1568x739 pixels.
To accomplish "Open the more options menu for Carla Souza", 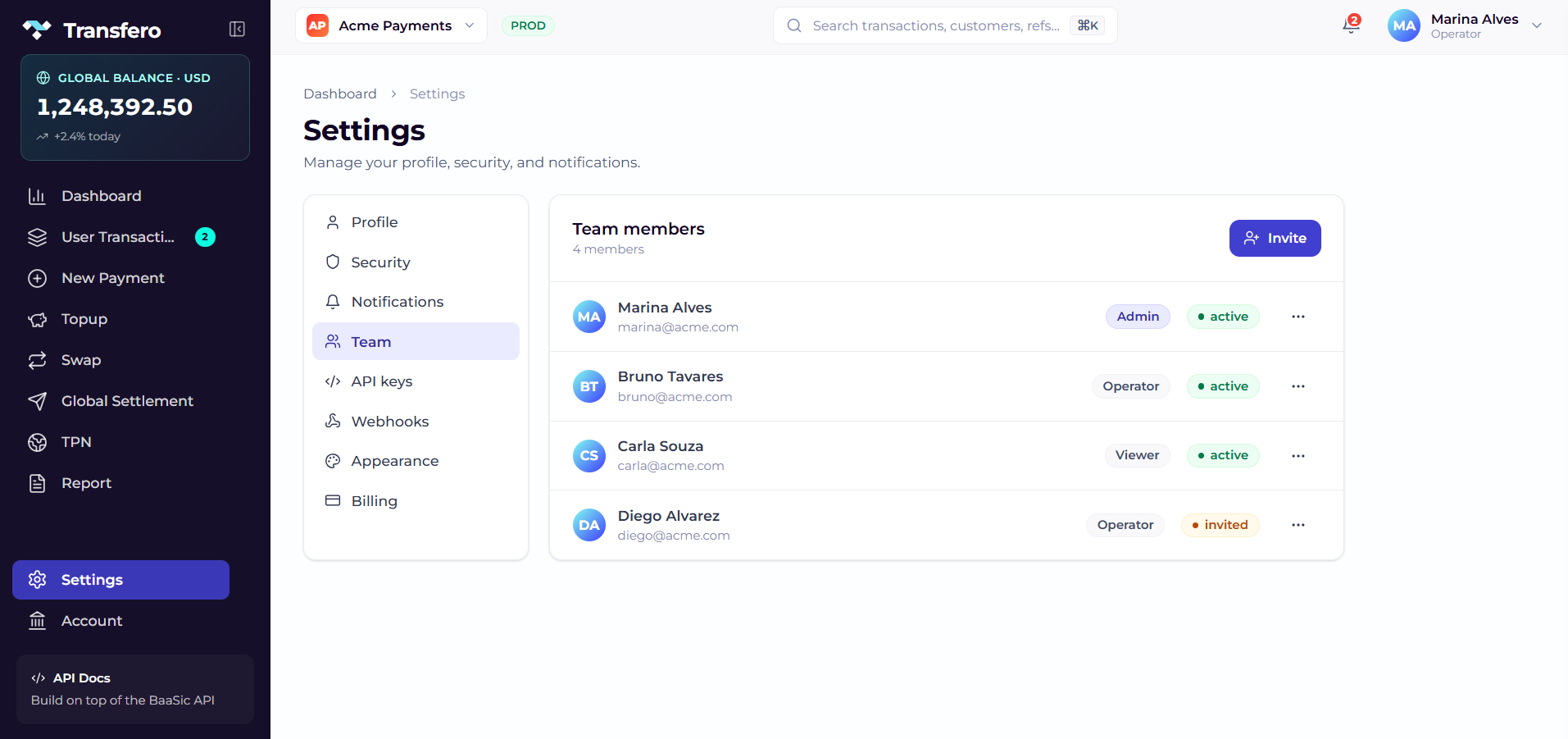I will (1298, 456).
